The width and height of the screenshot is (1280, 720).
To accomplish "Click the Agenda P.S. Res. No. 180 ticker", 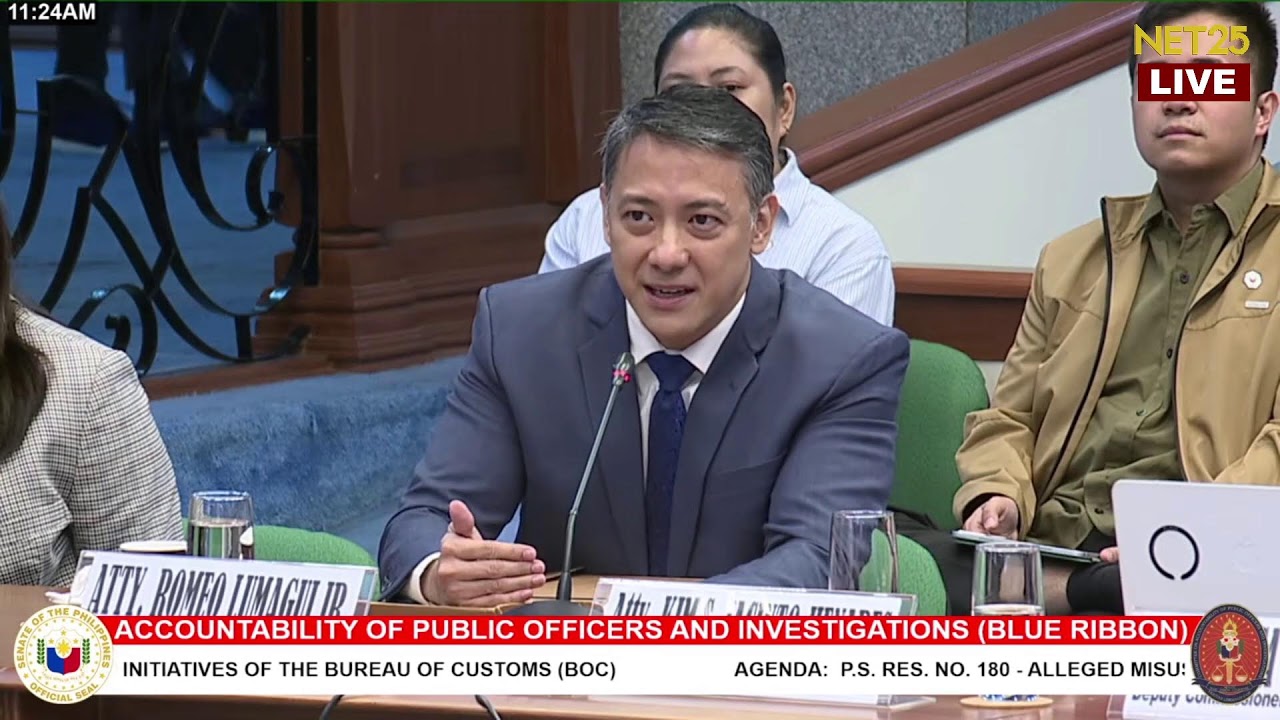I will coord(960,670).
